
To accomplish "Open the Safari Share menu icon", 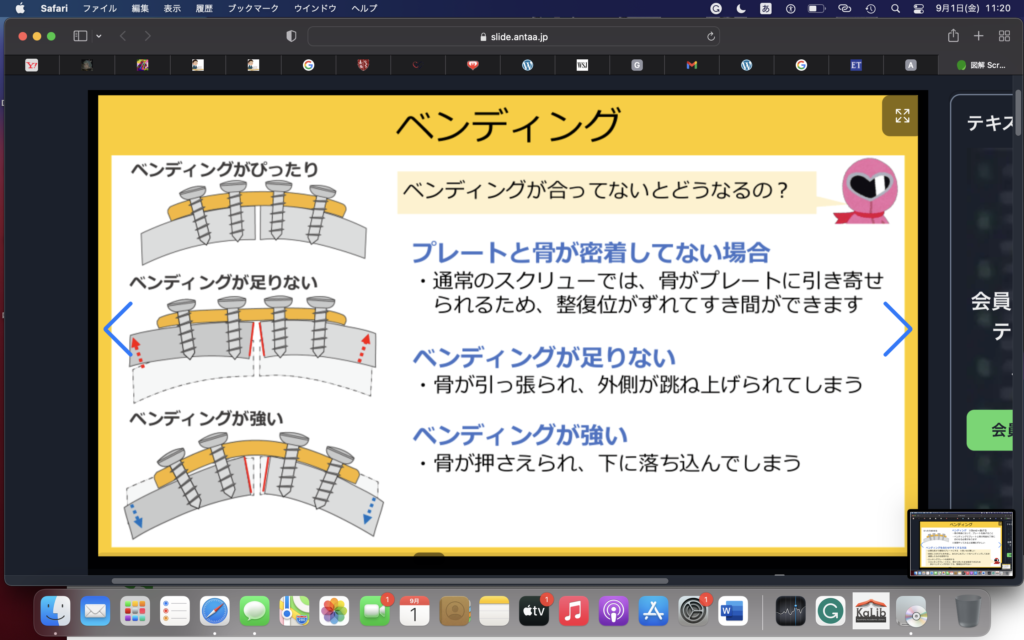I will (x=953, y=36).
